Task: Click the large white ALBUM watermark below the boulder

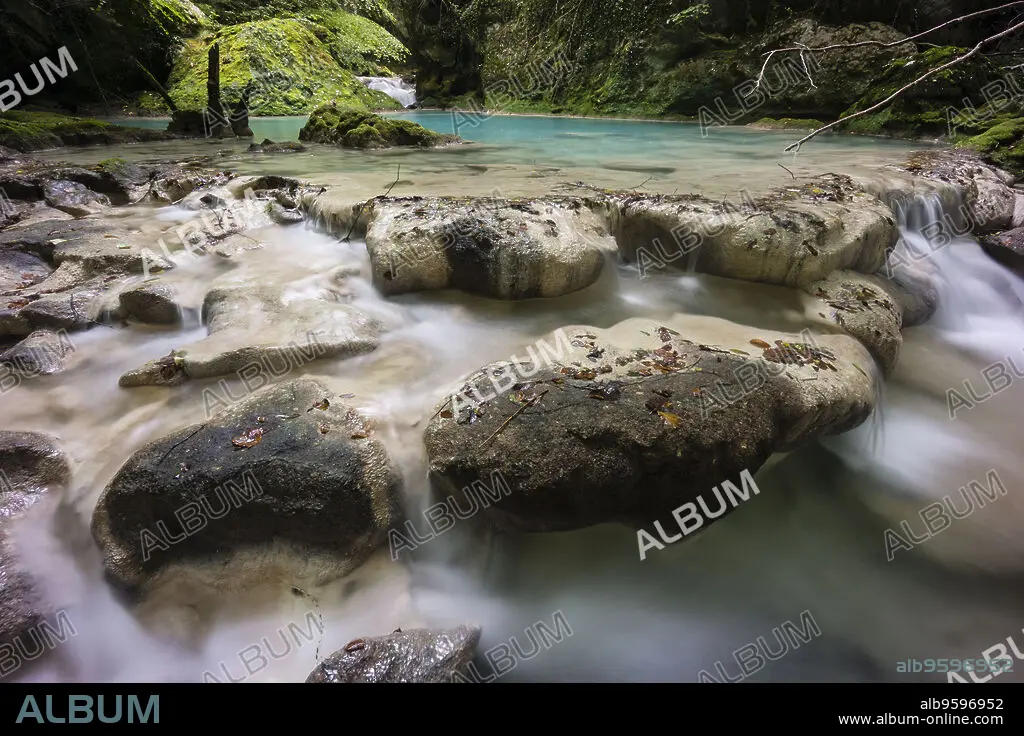Action: click(x=698, y=513)
